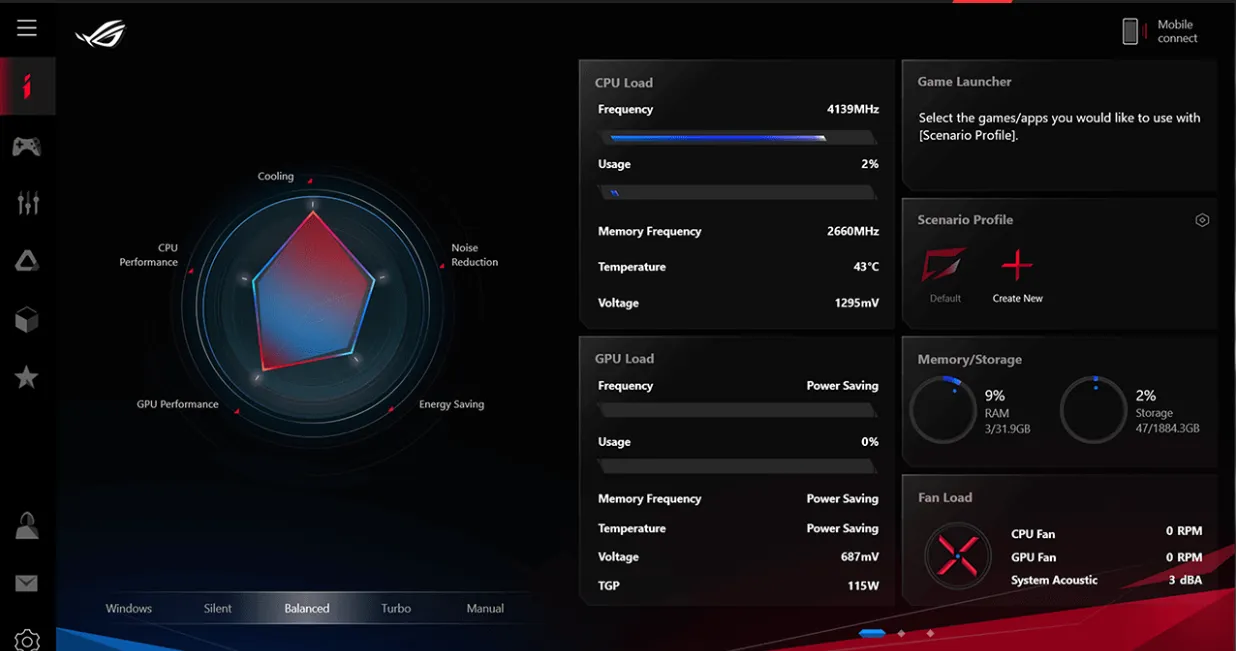Image resolution: width=1236 pixels, height=651 pixels.
Task: Click the GPU Performance chart label
Action: pos(178,404)
